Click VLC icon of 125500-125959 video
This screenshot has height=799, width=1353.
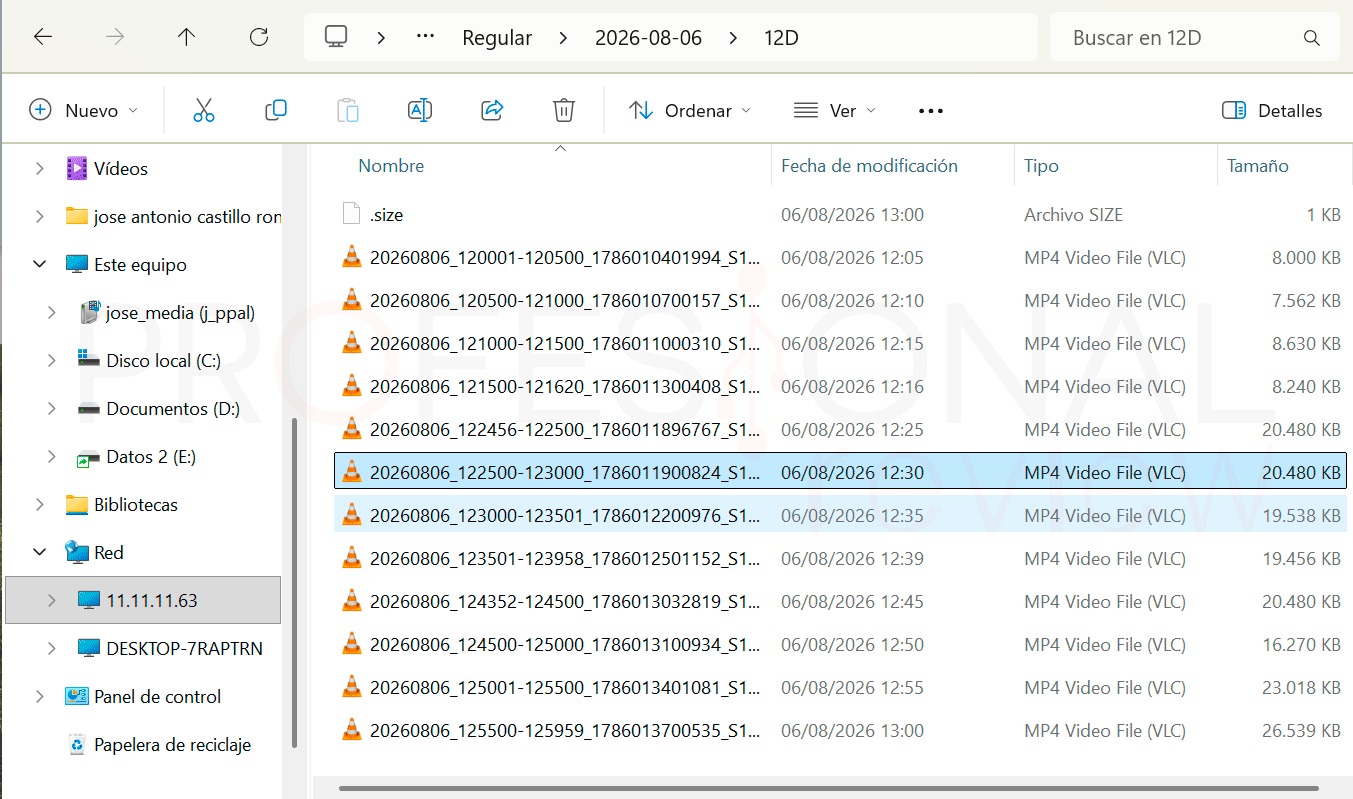tap(351, 730)
